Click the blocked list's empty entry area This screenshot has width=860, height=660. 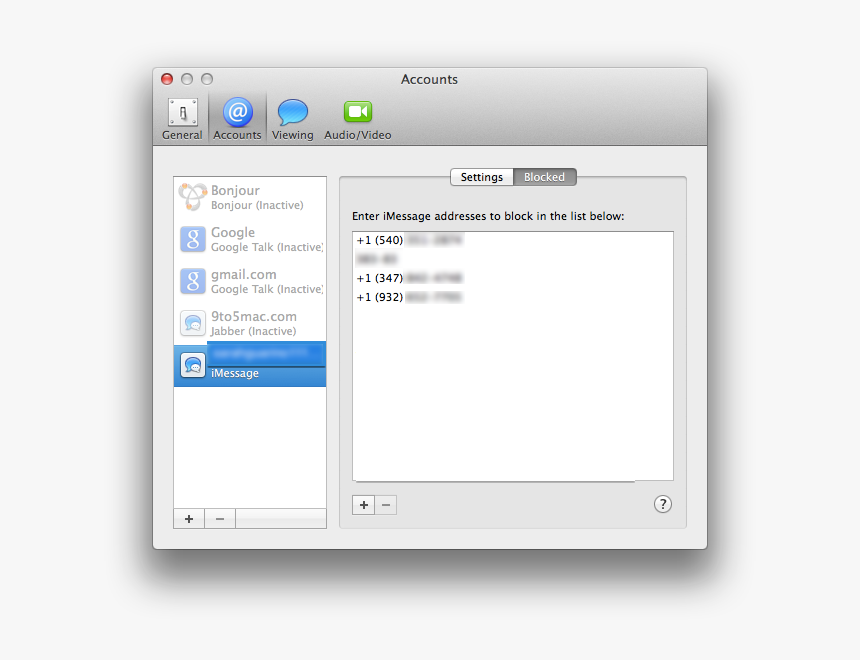513,392
